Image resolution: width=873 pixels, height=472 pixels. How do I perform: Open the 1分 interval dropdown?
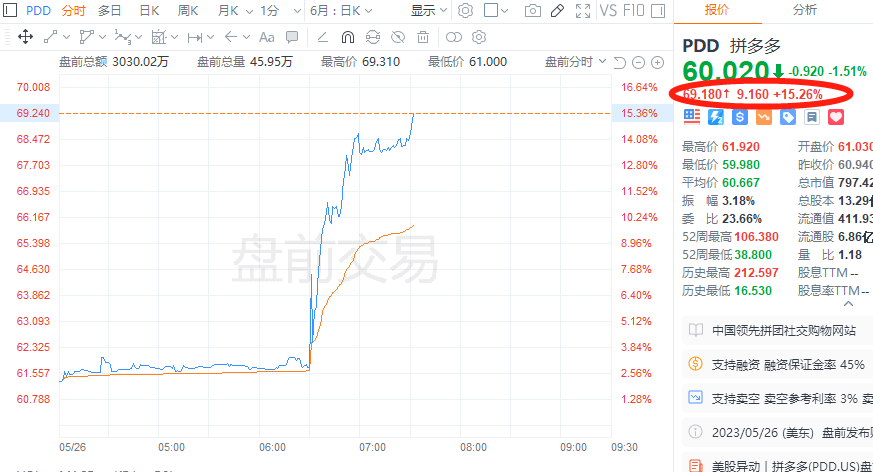click(281, 11)
